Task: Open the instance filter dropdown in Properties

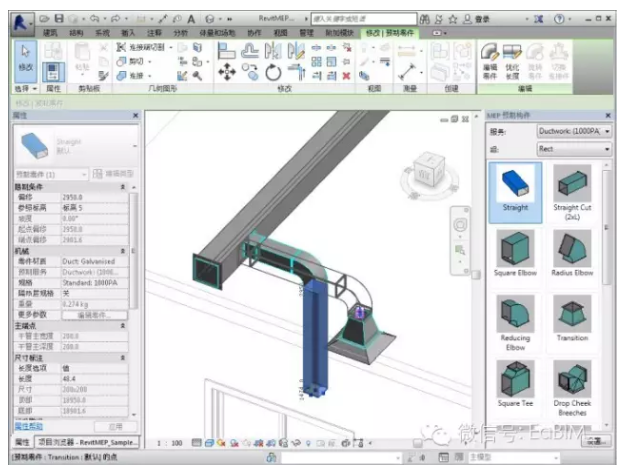Action: pyautogui.click(x=51, y=174)
